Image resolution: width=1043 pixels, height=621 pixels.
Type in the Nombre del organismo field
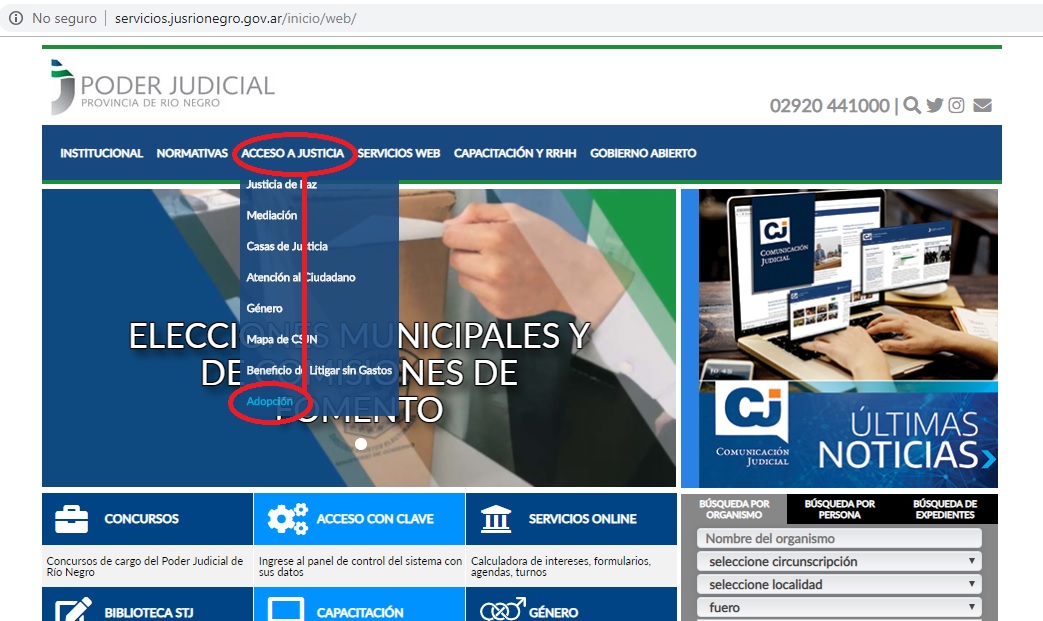(x=838, y=539)
